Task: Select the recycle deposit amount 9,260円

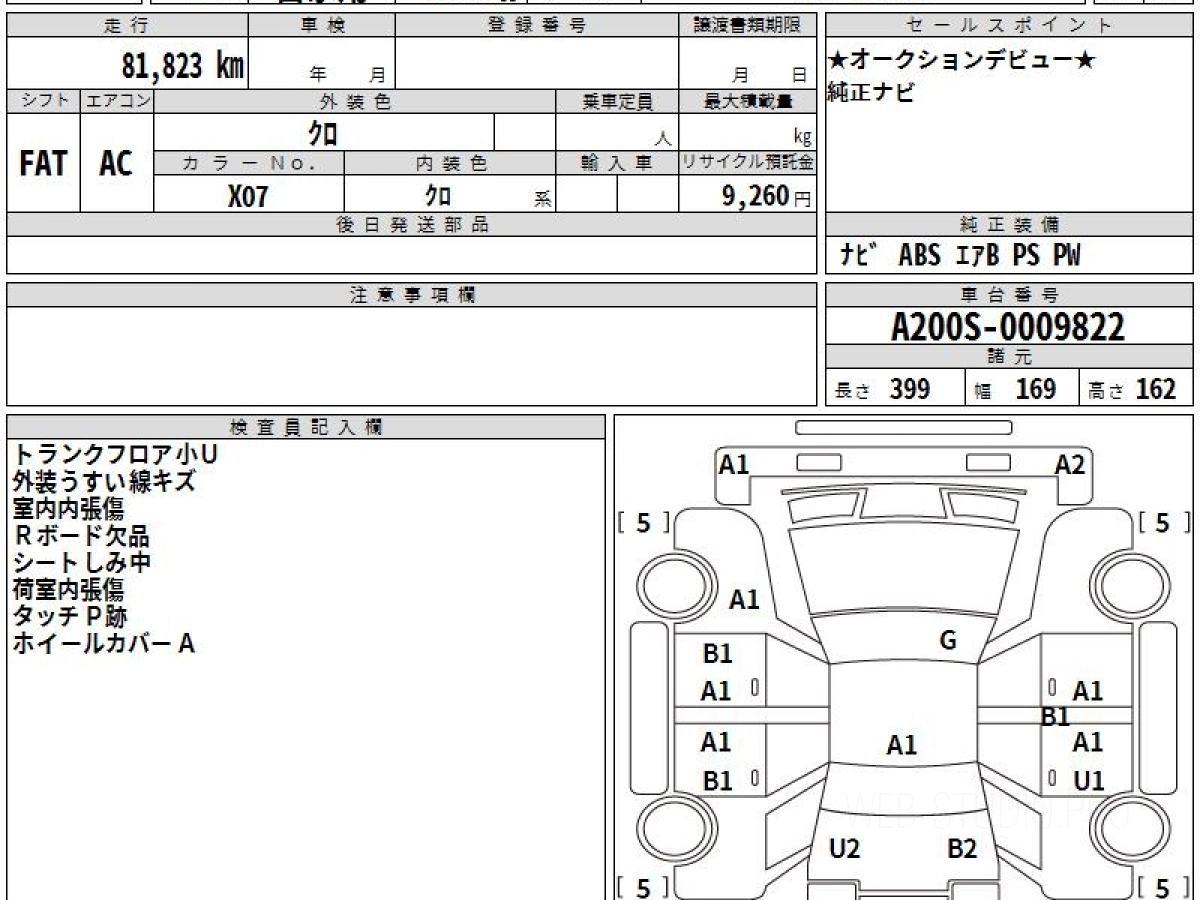Action: 767,196
